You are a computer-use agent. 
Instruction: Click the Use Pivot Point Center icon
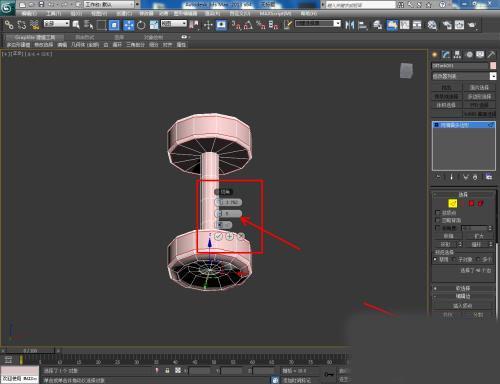coord(194,25)
